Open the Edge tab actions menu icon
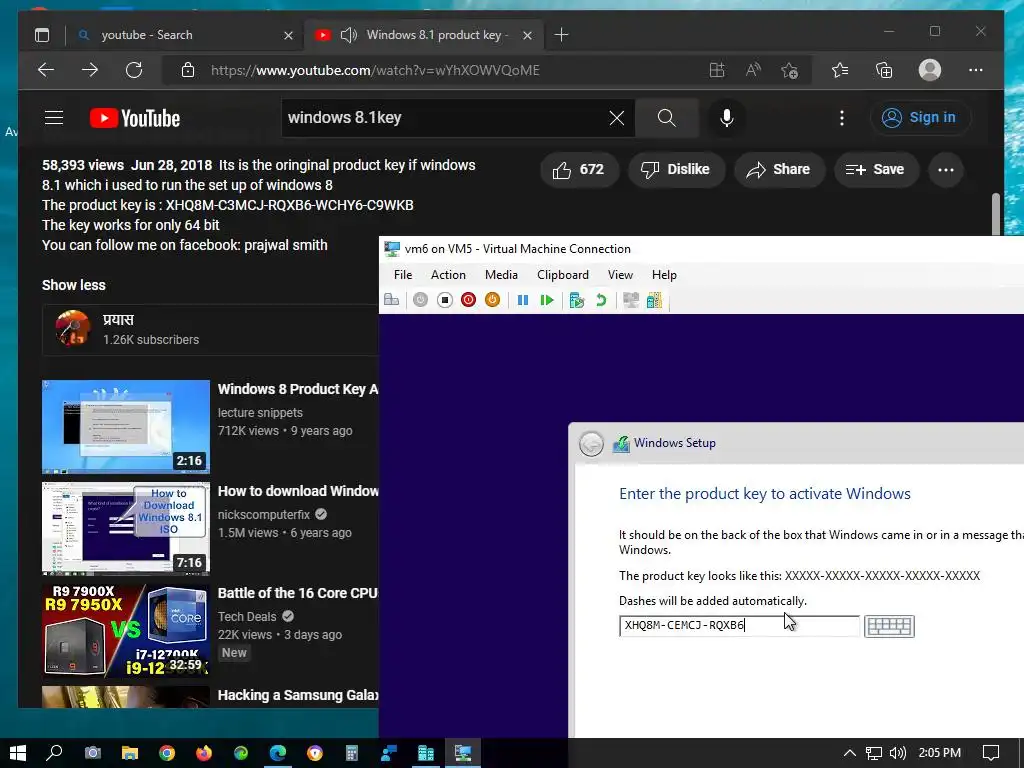The width and height of the screenshot is (1024, 768). click(42, 35)
